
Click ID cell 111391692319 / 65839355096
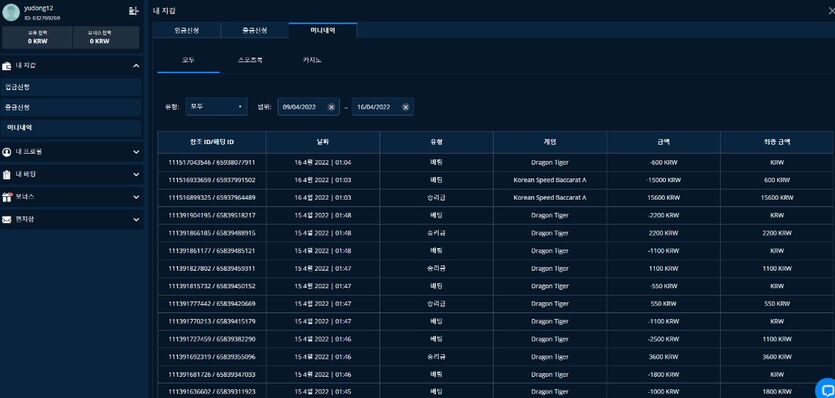click(x=212, y=356)
